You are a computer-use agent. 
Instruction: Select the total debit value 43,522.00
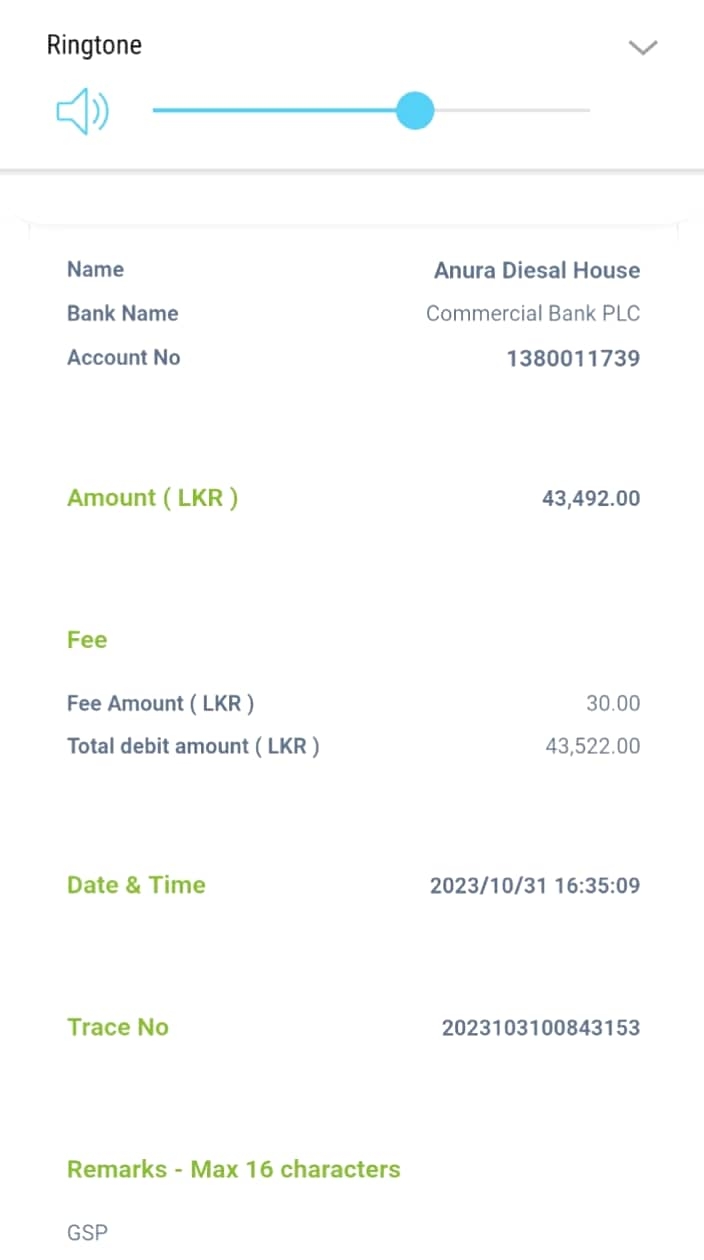pyautogui.click(x=592, y=746)
